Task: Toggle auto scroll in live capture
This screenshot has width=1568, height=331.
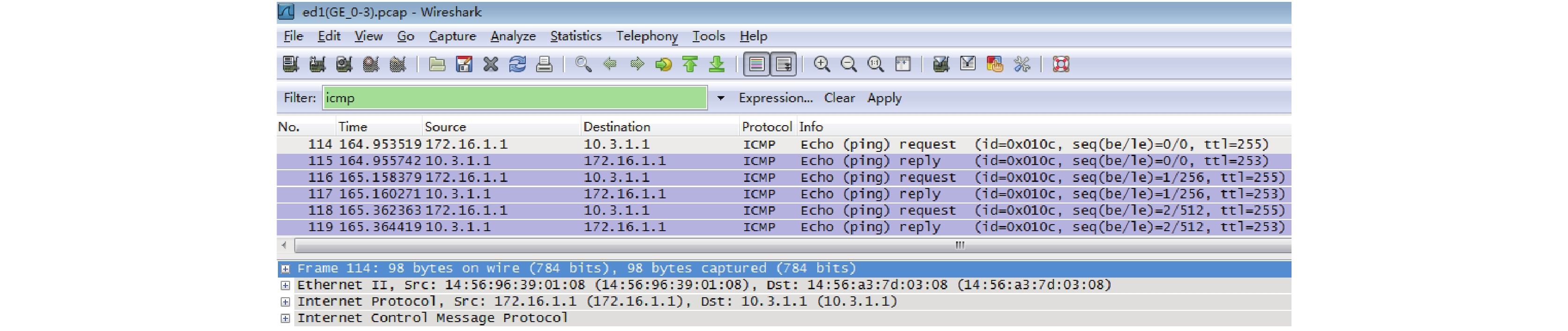Action: [x=784, y=64]
